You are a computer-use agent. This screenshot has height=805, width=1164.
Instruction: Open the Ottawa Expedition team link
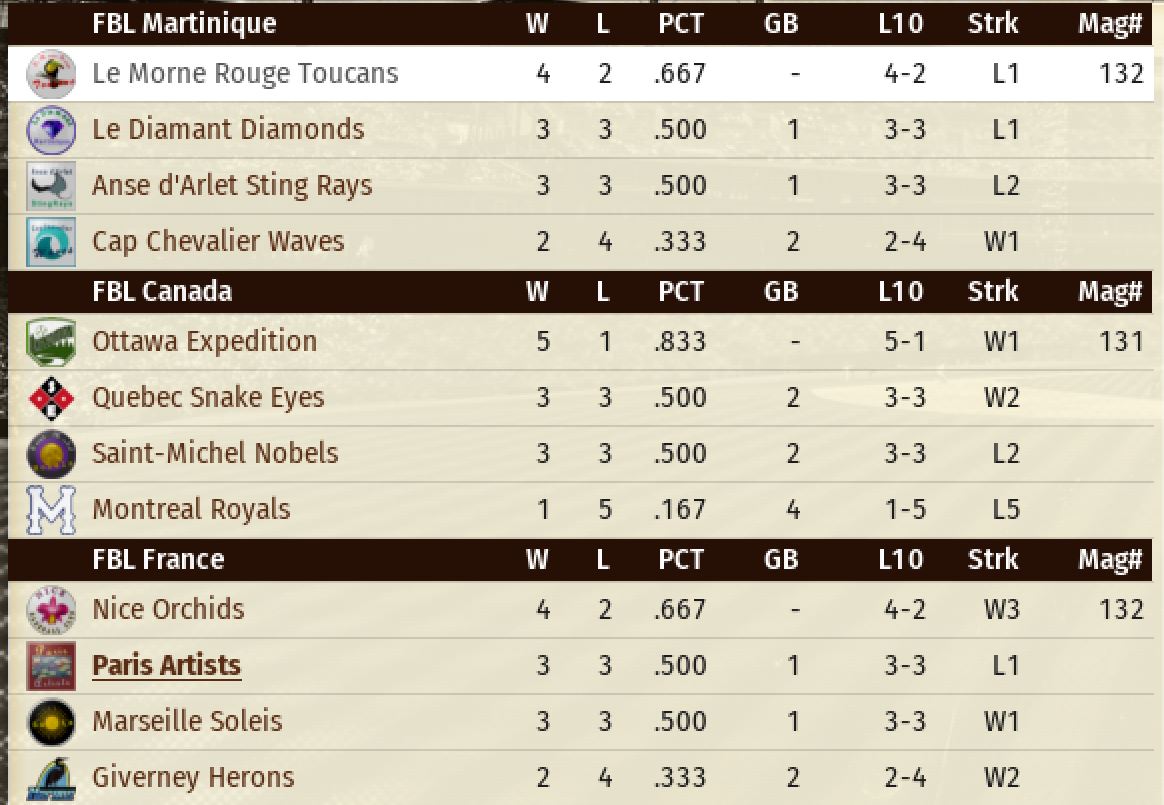204,342
